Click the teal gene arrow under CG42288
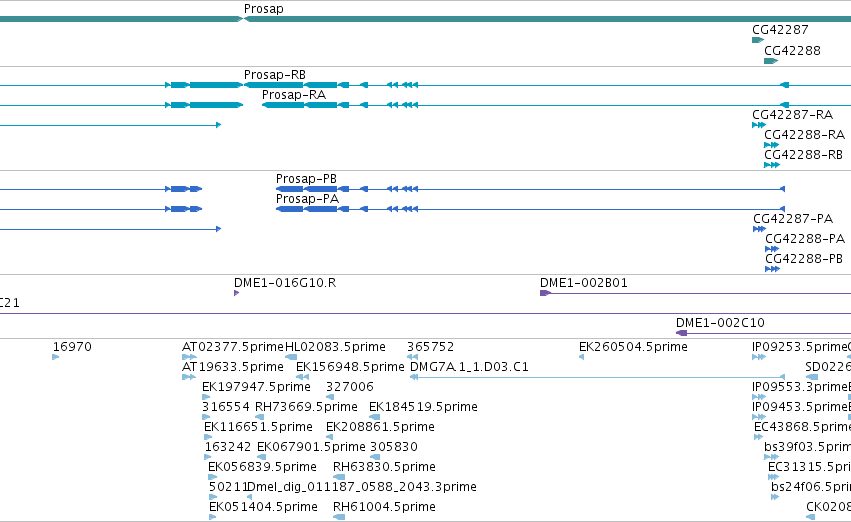Viewport: 851px width, 522px height. click(771, 61)
